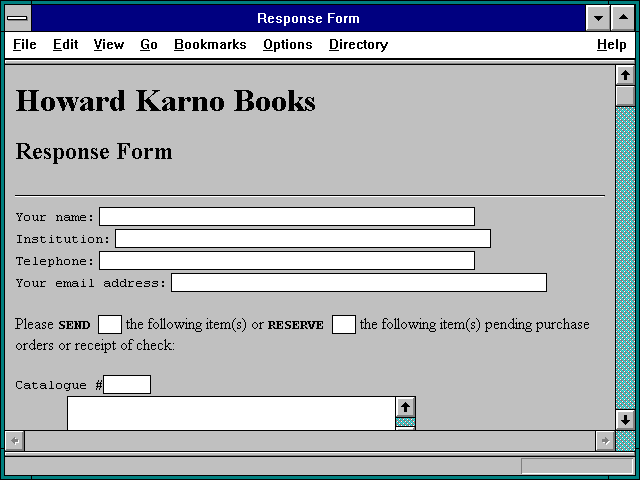
Task: Open the Go menu
Action: [149, 44]
